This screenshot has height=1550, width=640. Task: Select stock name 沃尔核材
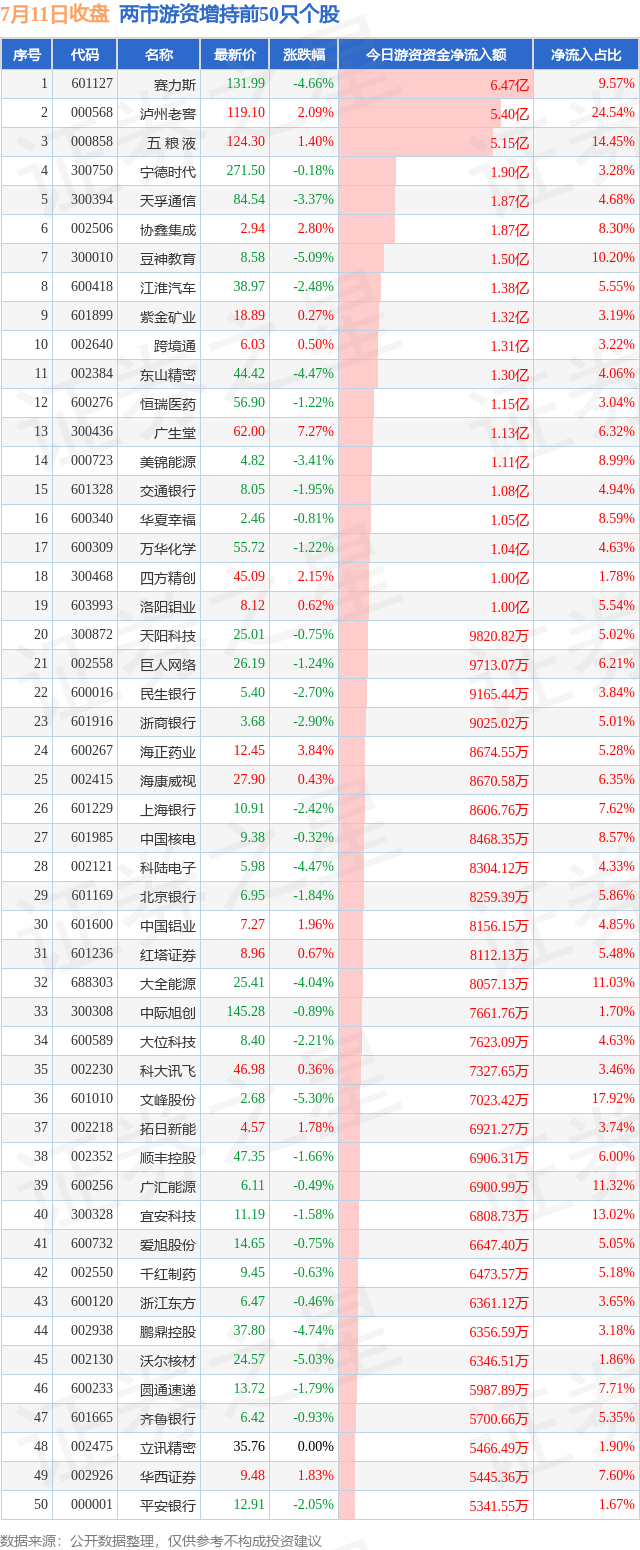click(168, 1360)
